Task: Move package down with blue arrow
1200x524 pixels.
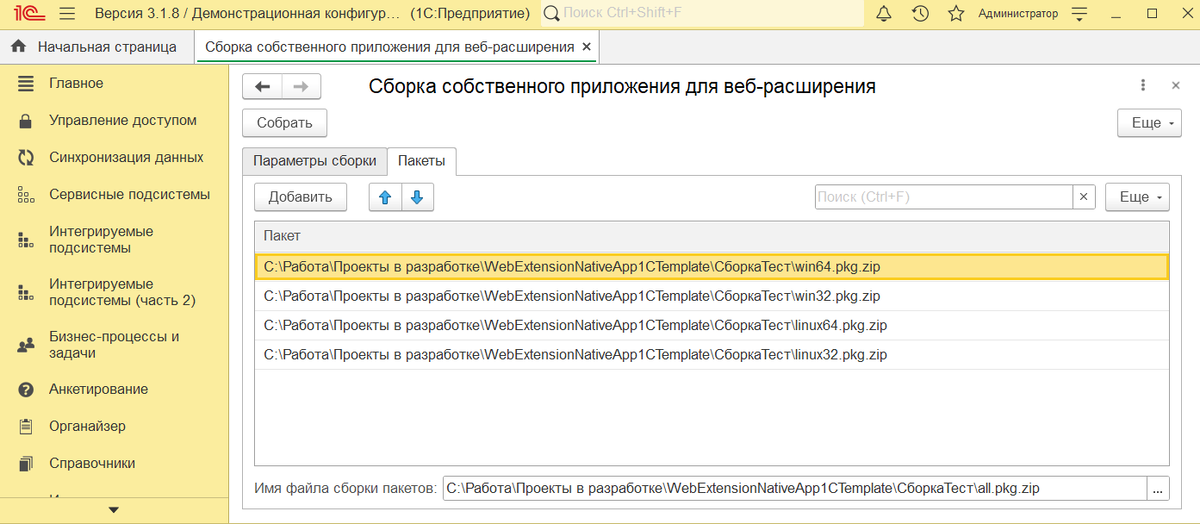Action: (x=417, y=197)
